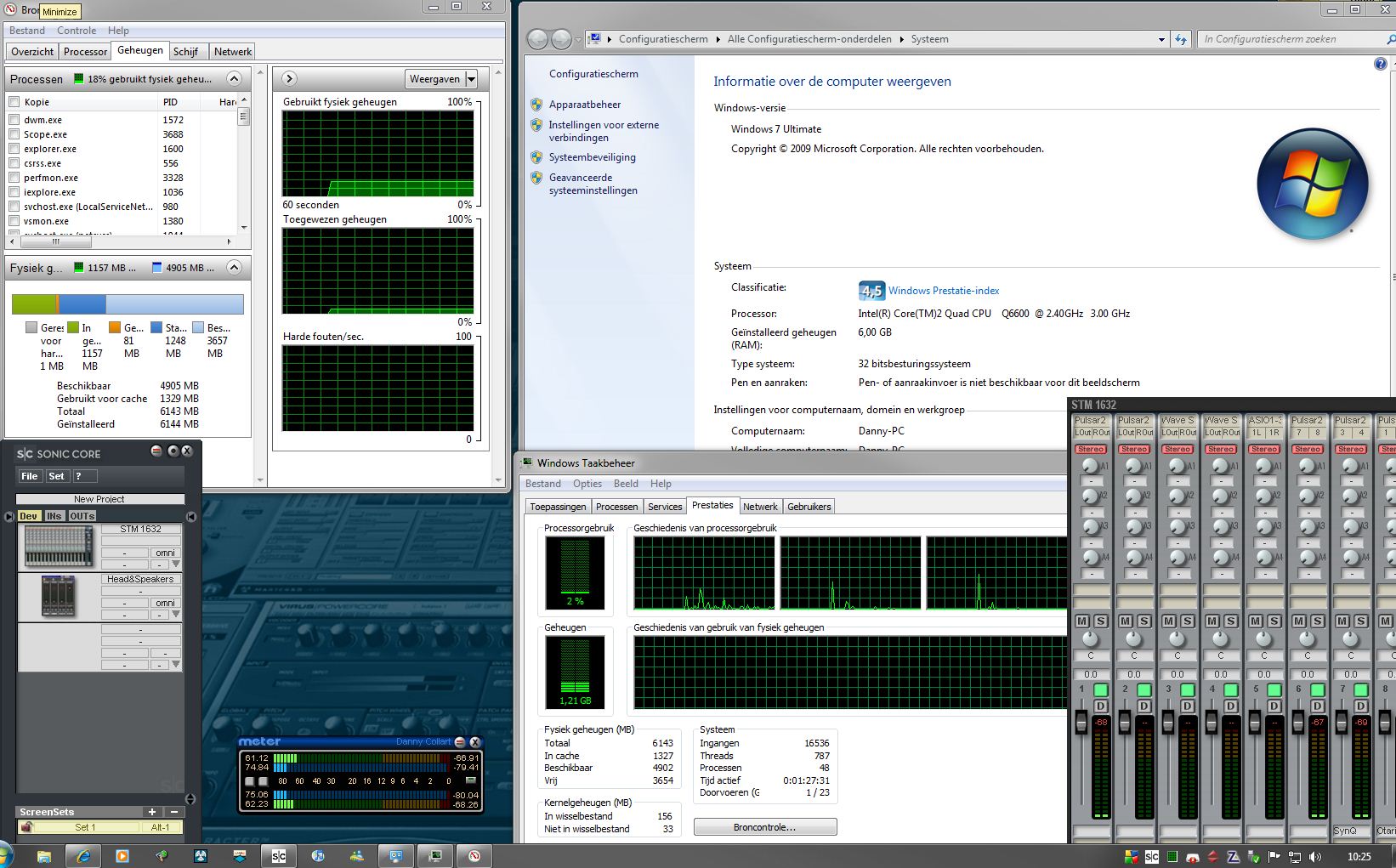The width and height of the screenshot is (1396, 868).
Task: Solo channel 1 with its S button
Action: point(1100,621)
